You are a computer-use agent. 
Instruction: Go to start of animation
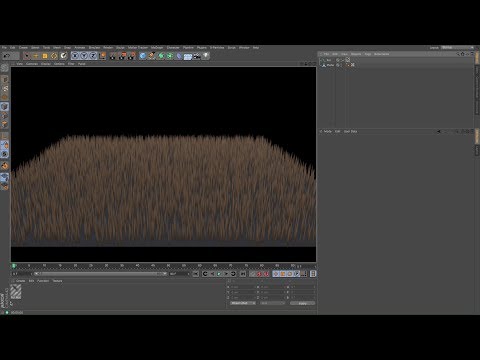196,274
